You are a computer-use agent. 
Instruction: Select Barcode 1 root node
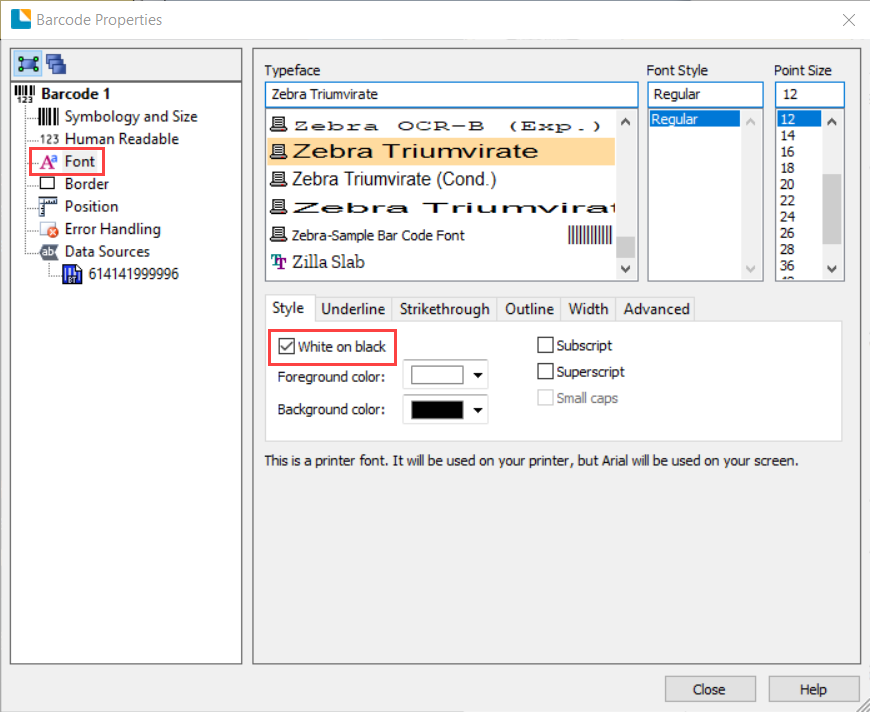75,94
